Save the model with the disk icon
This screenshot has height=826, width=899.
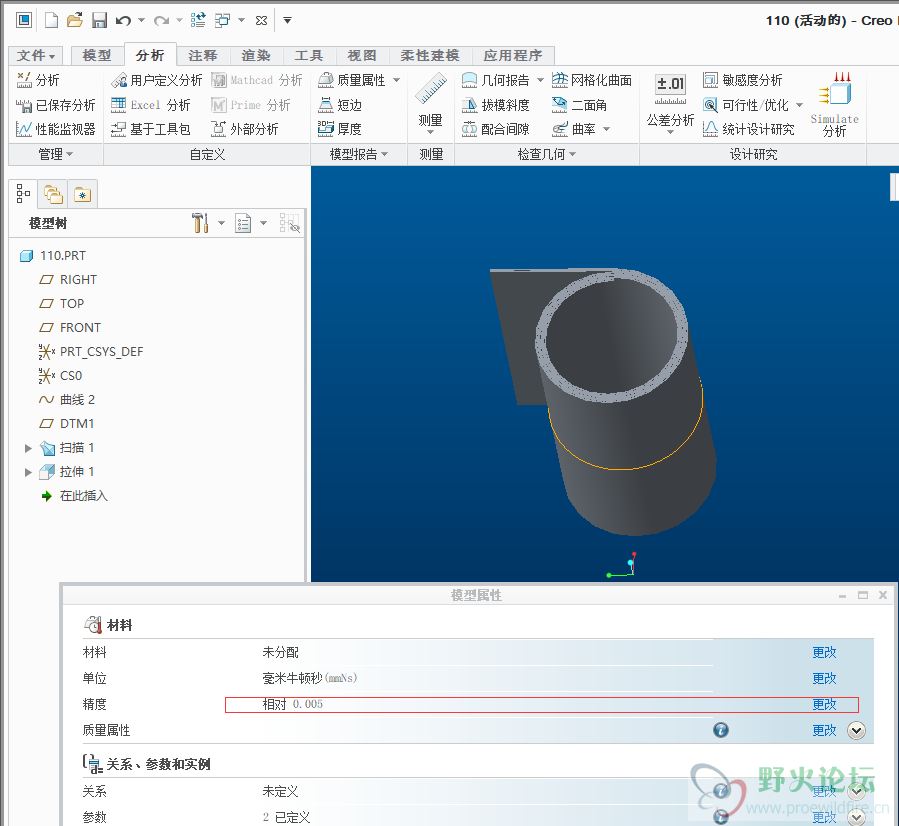click(99, 21)
